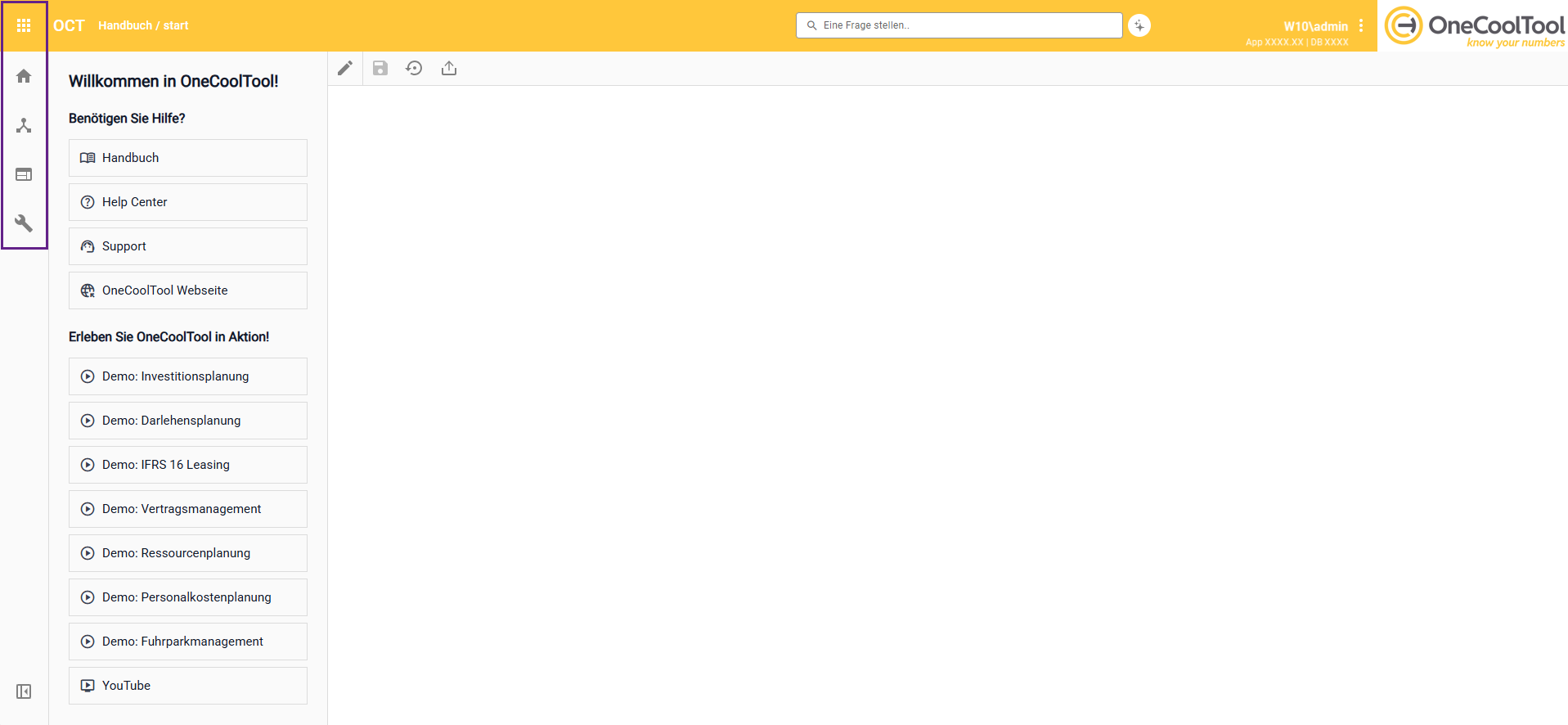Click the save disk icon

380,68
